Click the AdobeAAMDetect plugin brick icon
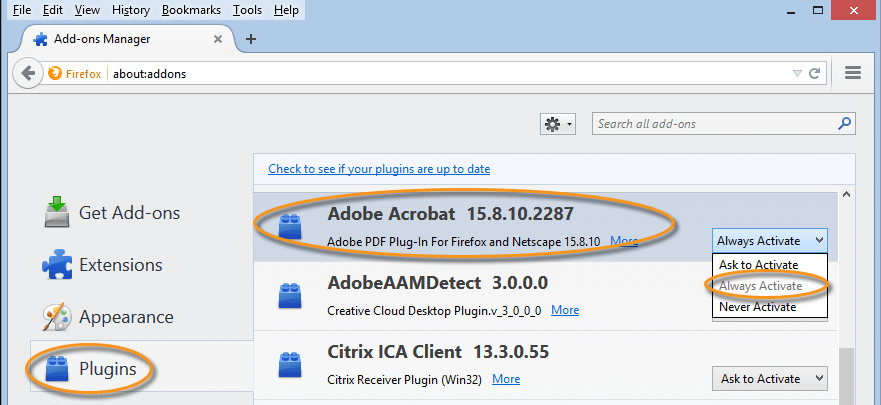Screen dimensions: 881x405 click(290, 296)
